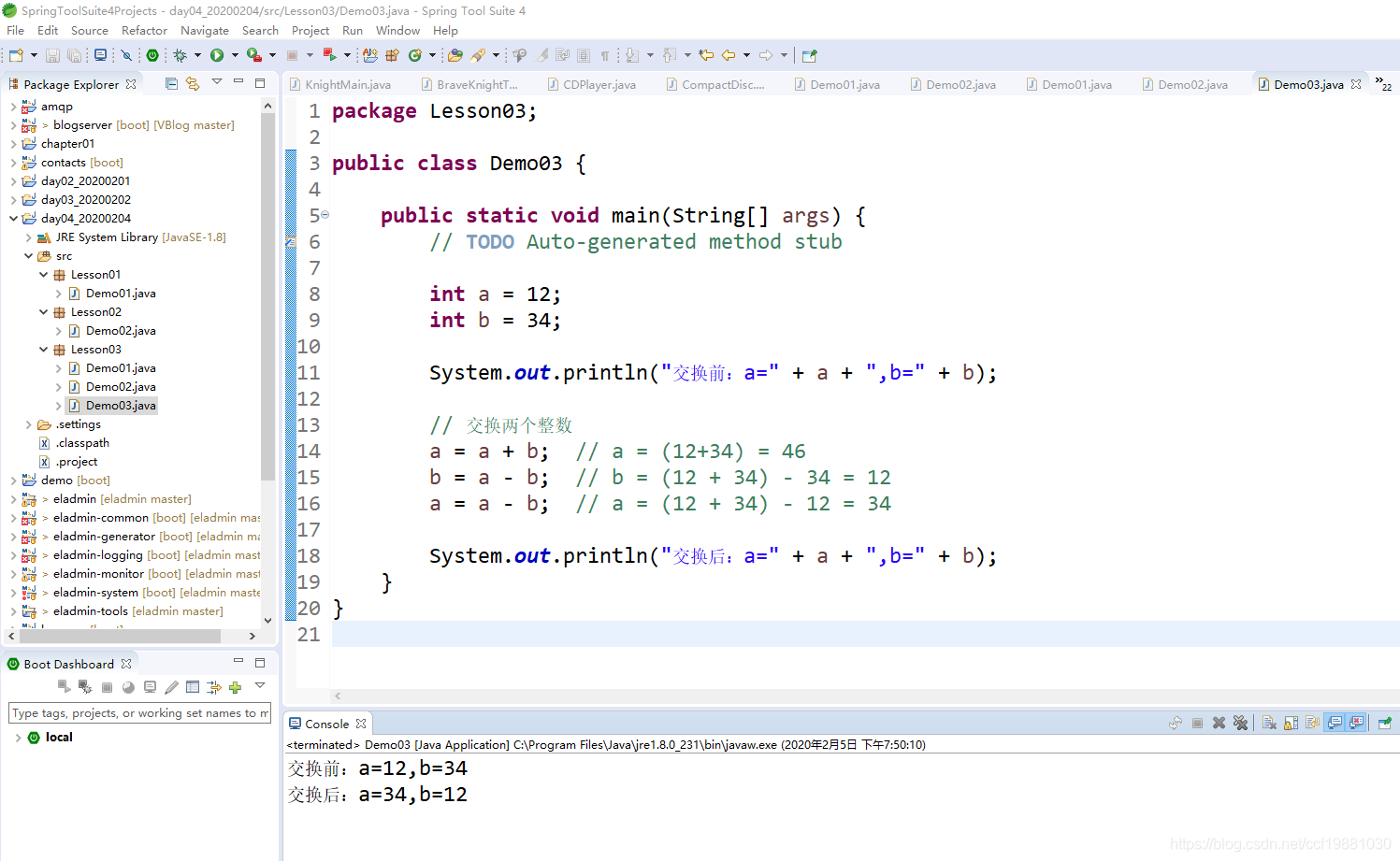The image size is (1400, 861).
Task: Click Package Explorer horizontal scrollbar thumb
Action: tap(119, 636)
